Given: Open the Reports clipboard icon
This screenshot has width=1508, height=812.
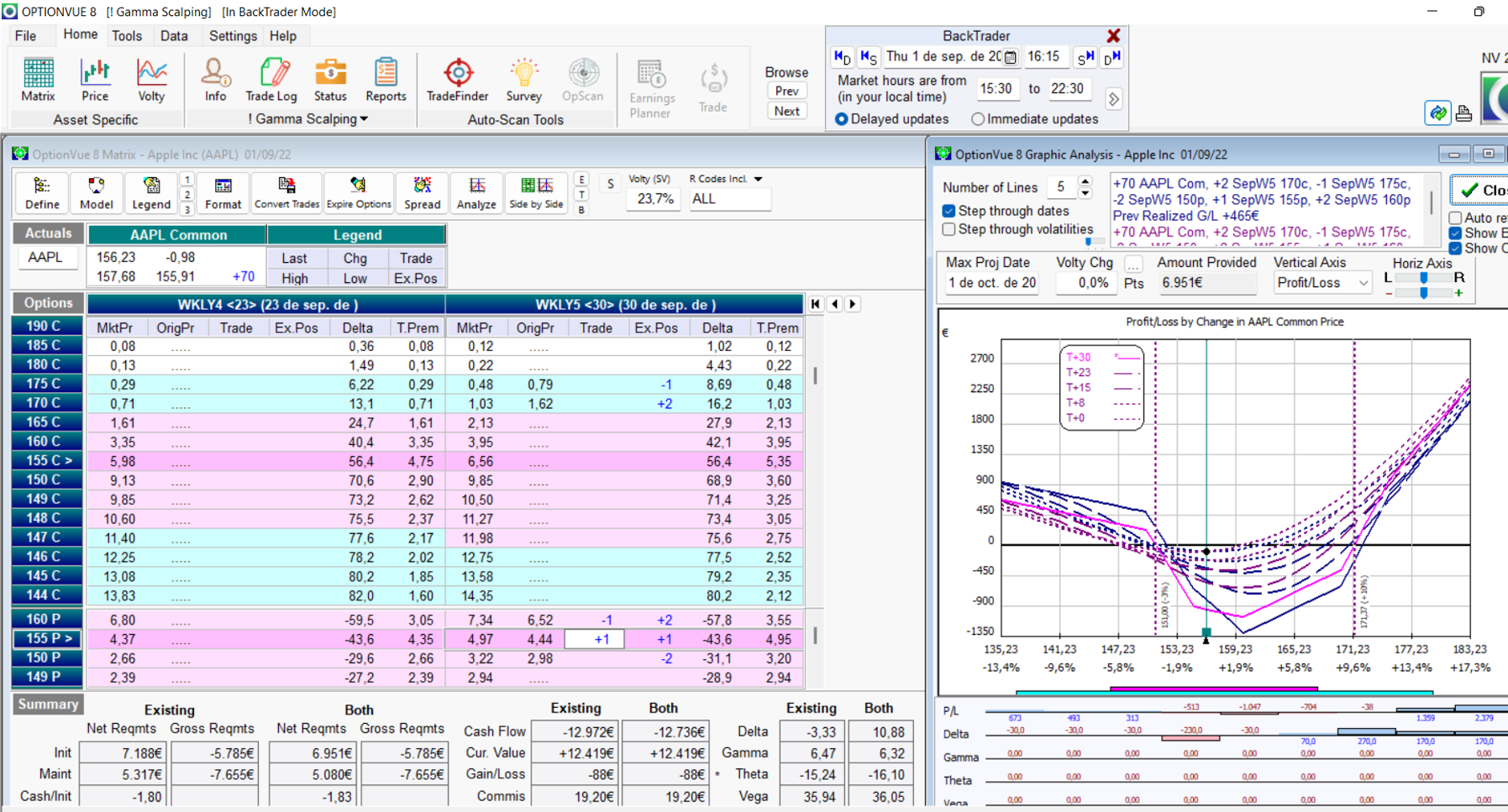Looking at the screenshot, I should coord(386,81).
